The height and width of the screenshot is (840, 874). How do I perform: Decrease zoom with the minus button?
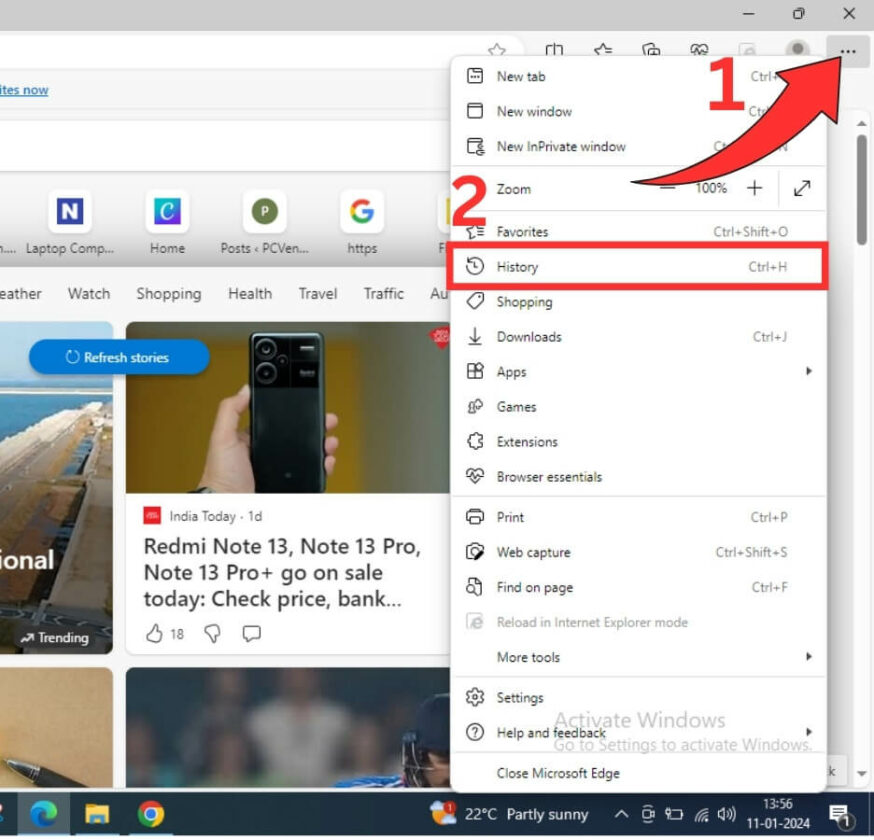click(668, 188)
